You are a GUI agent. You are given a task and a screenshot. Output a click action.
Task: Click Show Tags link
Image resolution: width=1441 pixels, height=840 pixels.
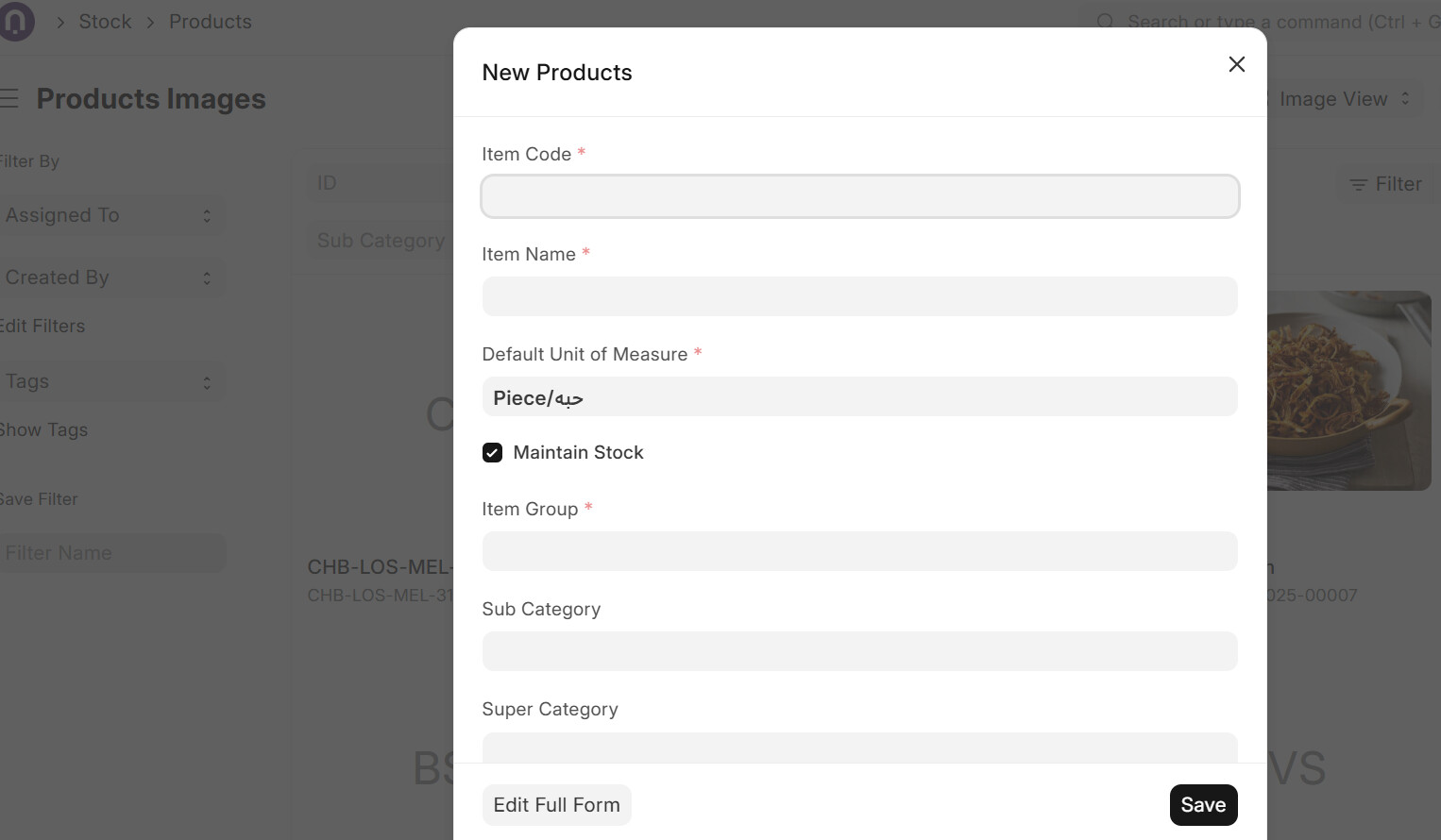tap(43, 429)
